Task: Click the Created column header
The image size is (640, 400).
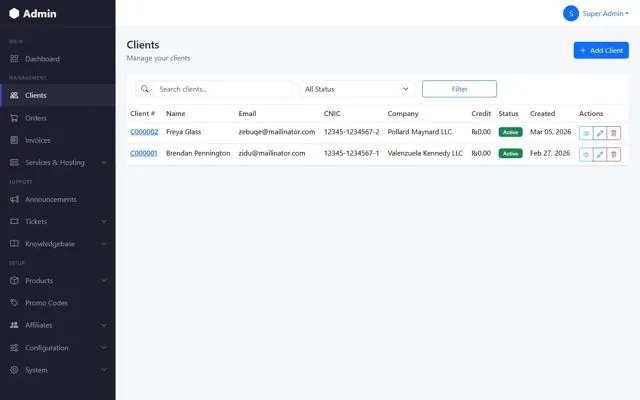Action: click(542, 113)
